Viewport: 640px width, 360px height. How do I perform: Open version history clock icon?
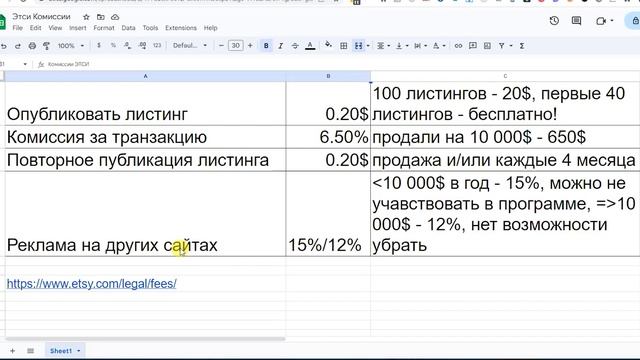(554, 20)
